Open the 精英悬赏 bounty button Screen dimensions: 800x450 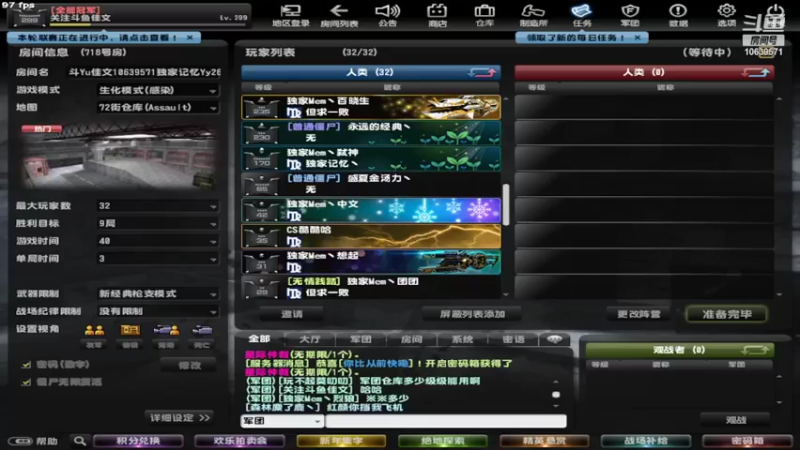pyautogui.click(x=544, y=441)
